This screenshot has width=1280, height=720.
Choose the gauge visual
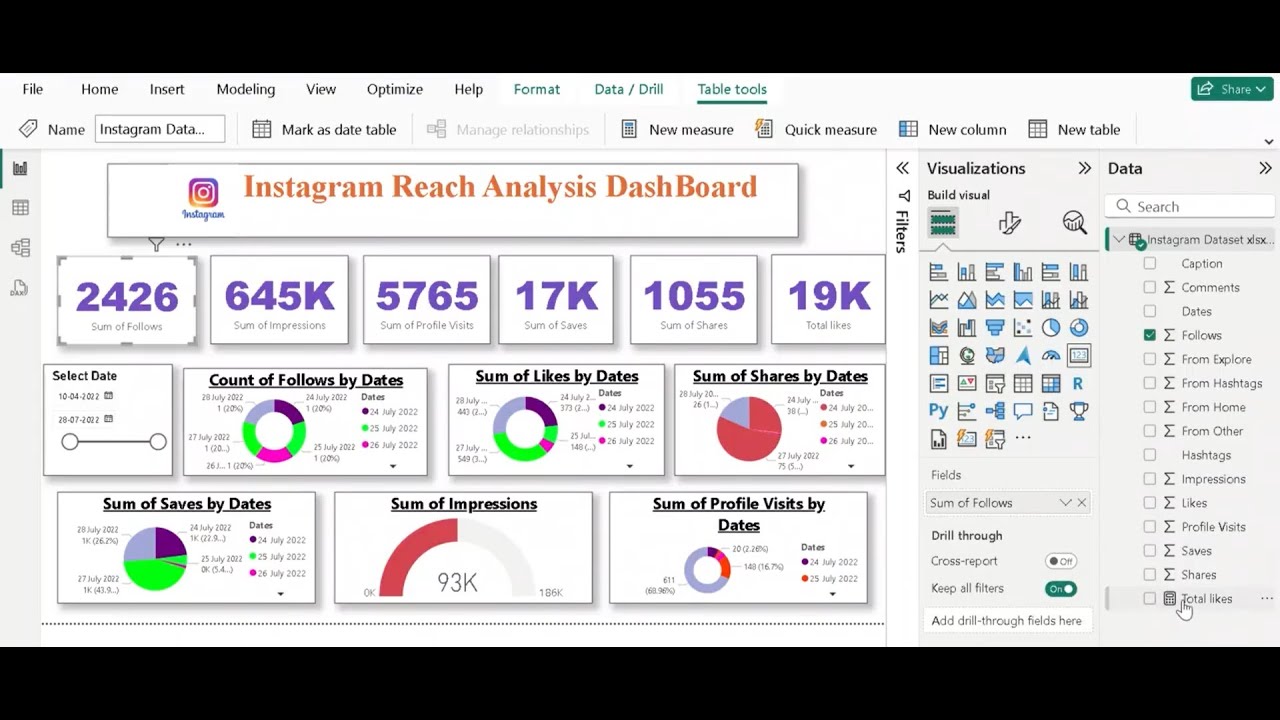1050,356
